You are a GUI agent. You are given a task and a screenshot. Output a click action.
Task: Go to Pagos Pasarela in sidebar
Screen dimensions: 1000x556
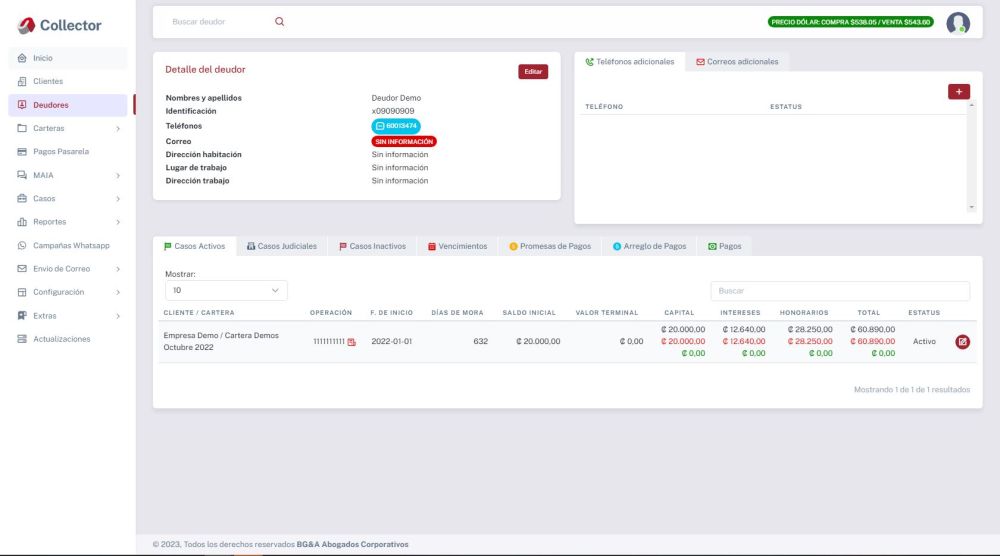pyautogui.click(x=60, y=151)
